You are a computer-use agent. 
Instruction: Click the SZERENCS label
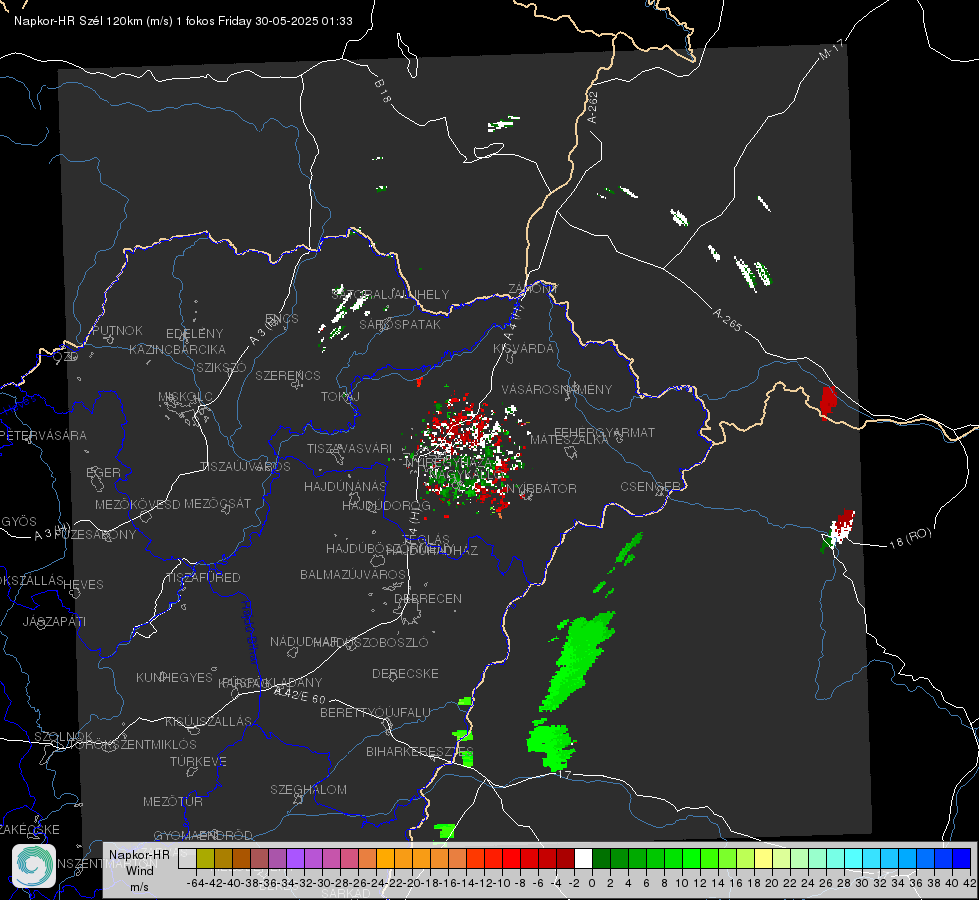tap(288, 375)
